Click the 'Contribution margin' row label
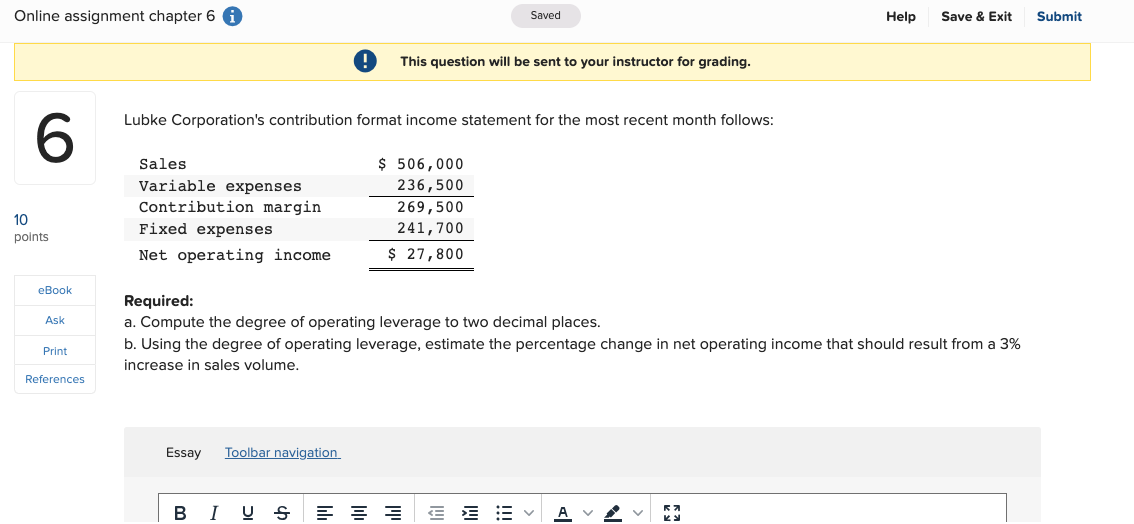 (x=229, y=207)
